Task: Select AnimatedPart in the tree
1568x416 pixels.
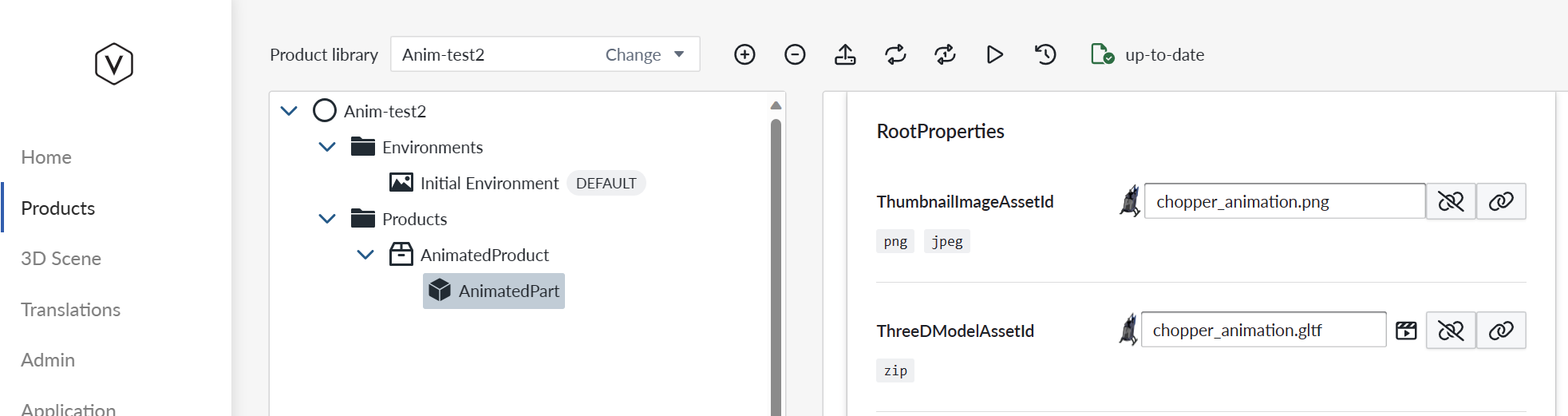Action: [x=508, y=291]
